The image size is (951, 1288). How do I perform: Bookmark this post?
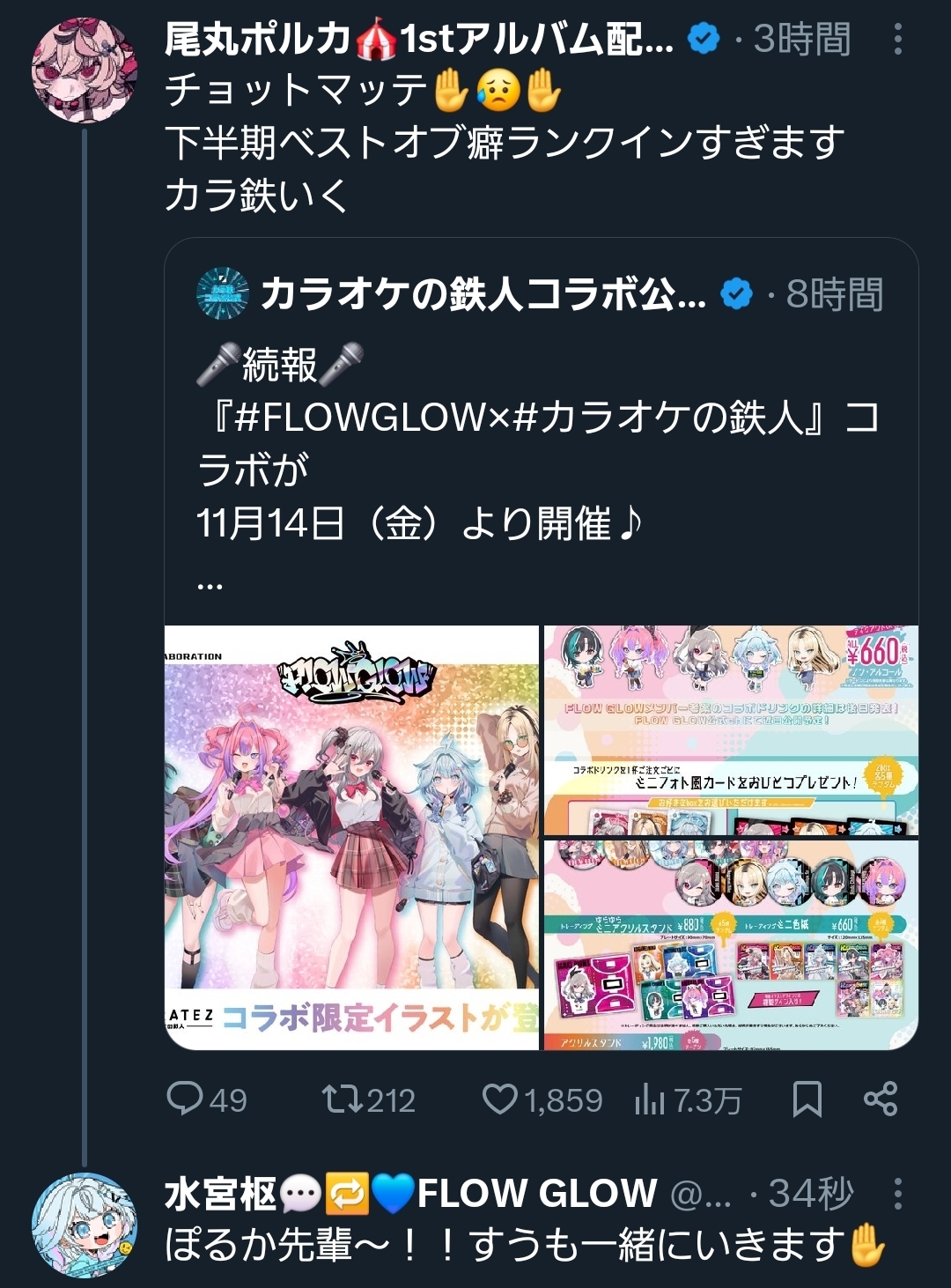(x=807, y=1099)
